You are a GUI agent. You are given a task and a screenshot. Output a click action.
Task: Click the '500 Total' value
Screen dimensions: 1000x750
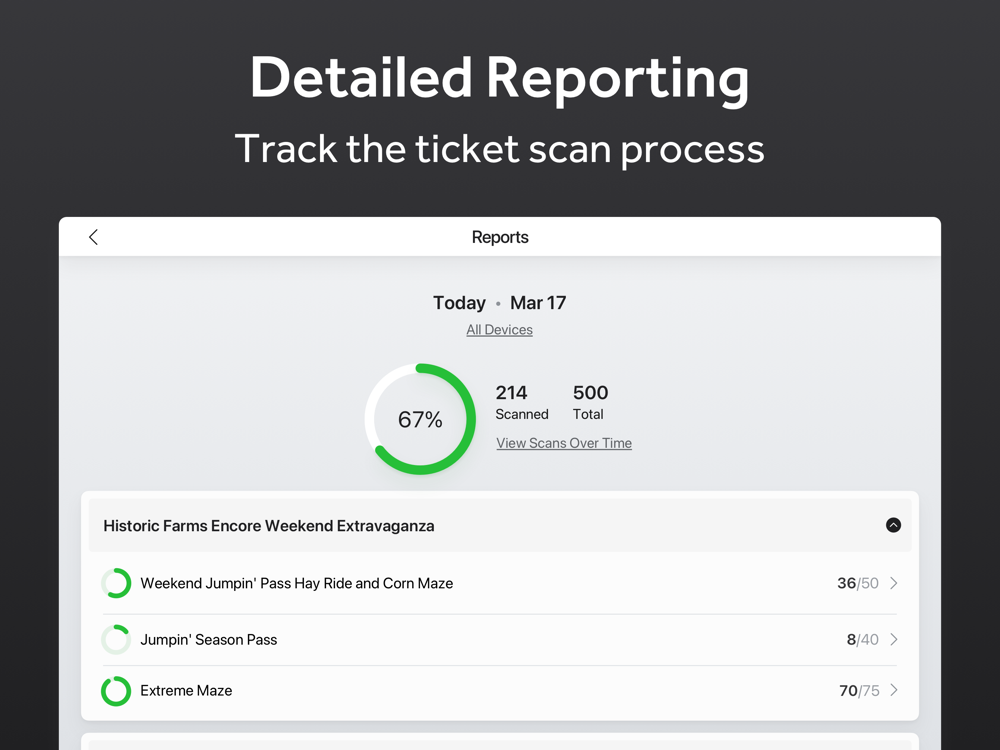coord(591,402)
